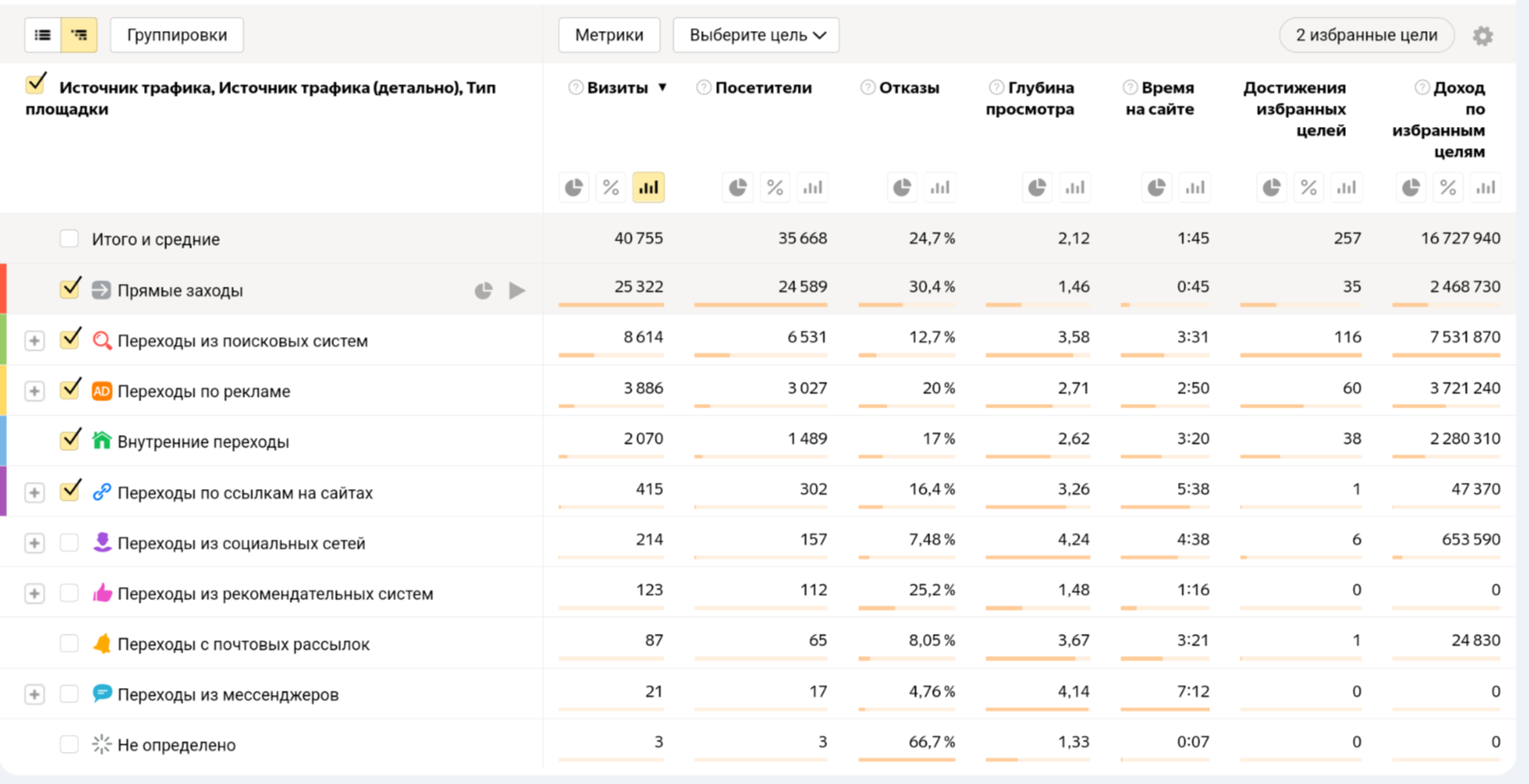Select the tree view icon

pyautogui.click(x=79, y=36)
